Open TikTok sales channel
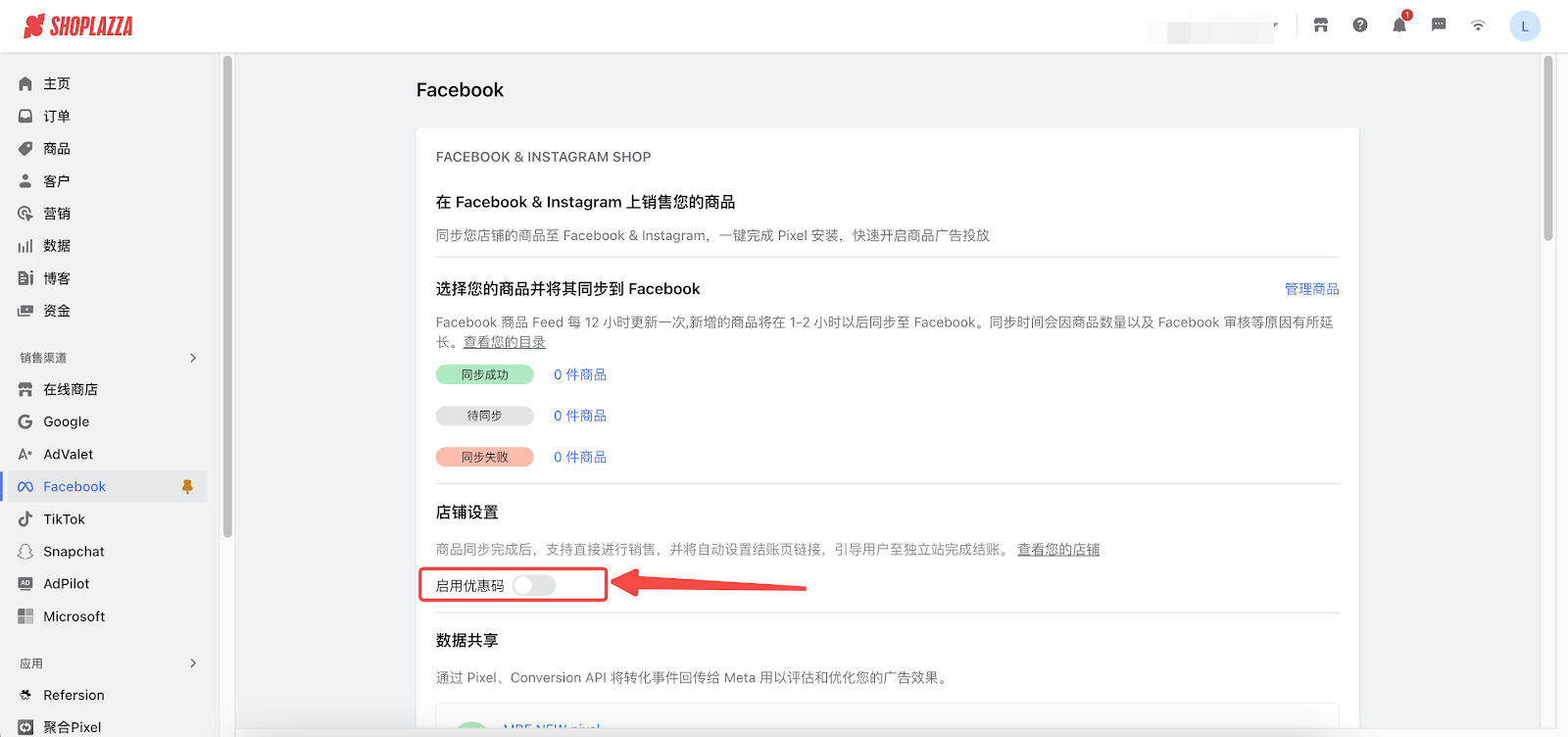 click(64, 519)
